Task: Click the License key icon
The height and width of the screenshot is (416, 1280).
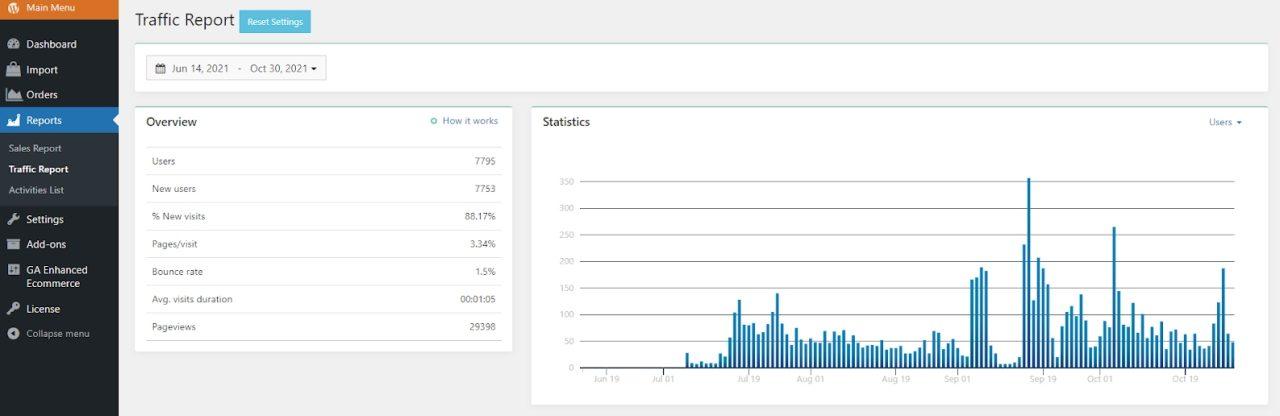Action: (x=13, y=309)
